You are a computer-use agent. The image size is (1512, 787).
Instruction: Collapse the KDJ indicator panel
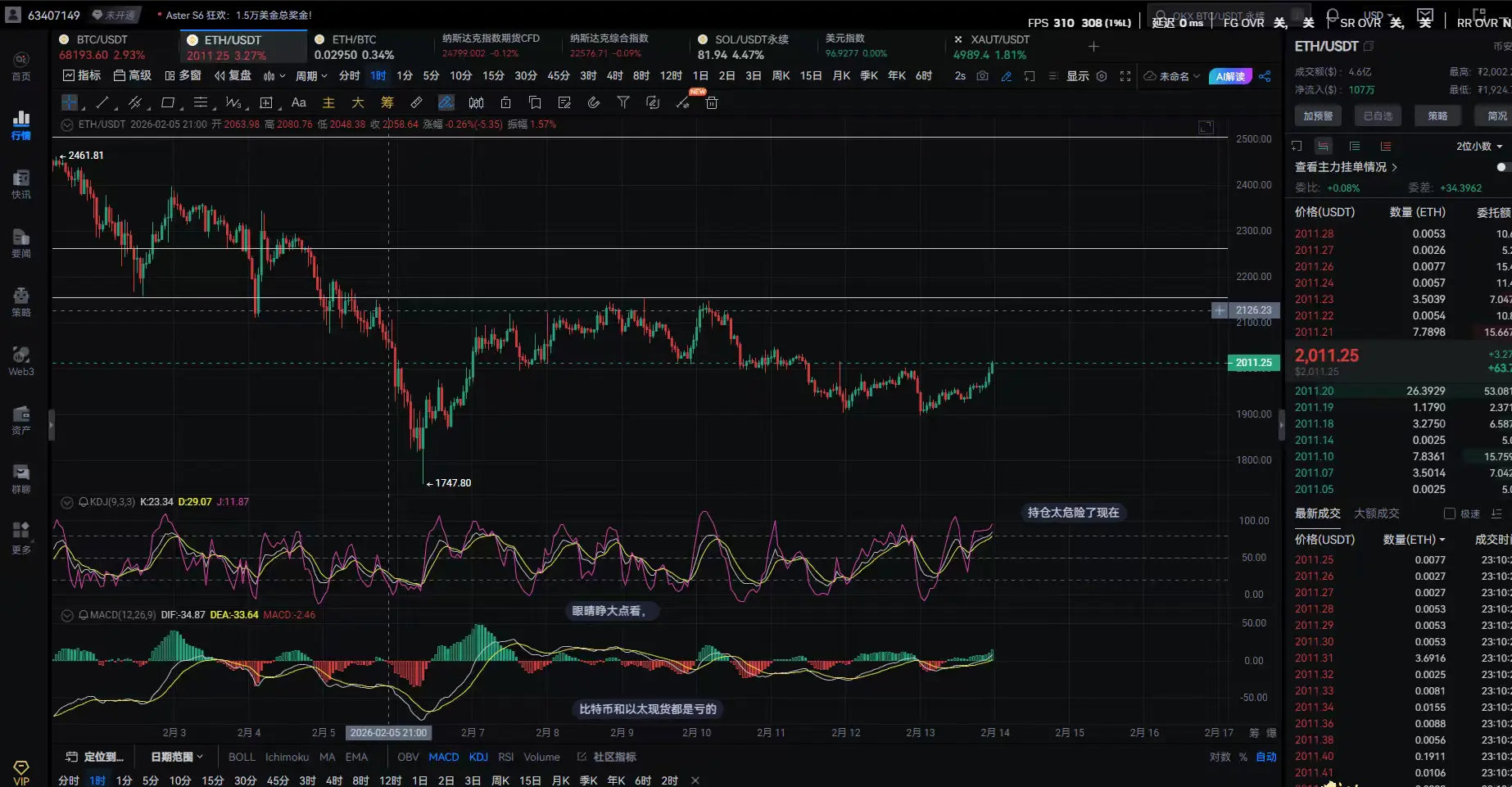click(67, 502)
